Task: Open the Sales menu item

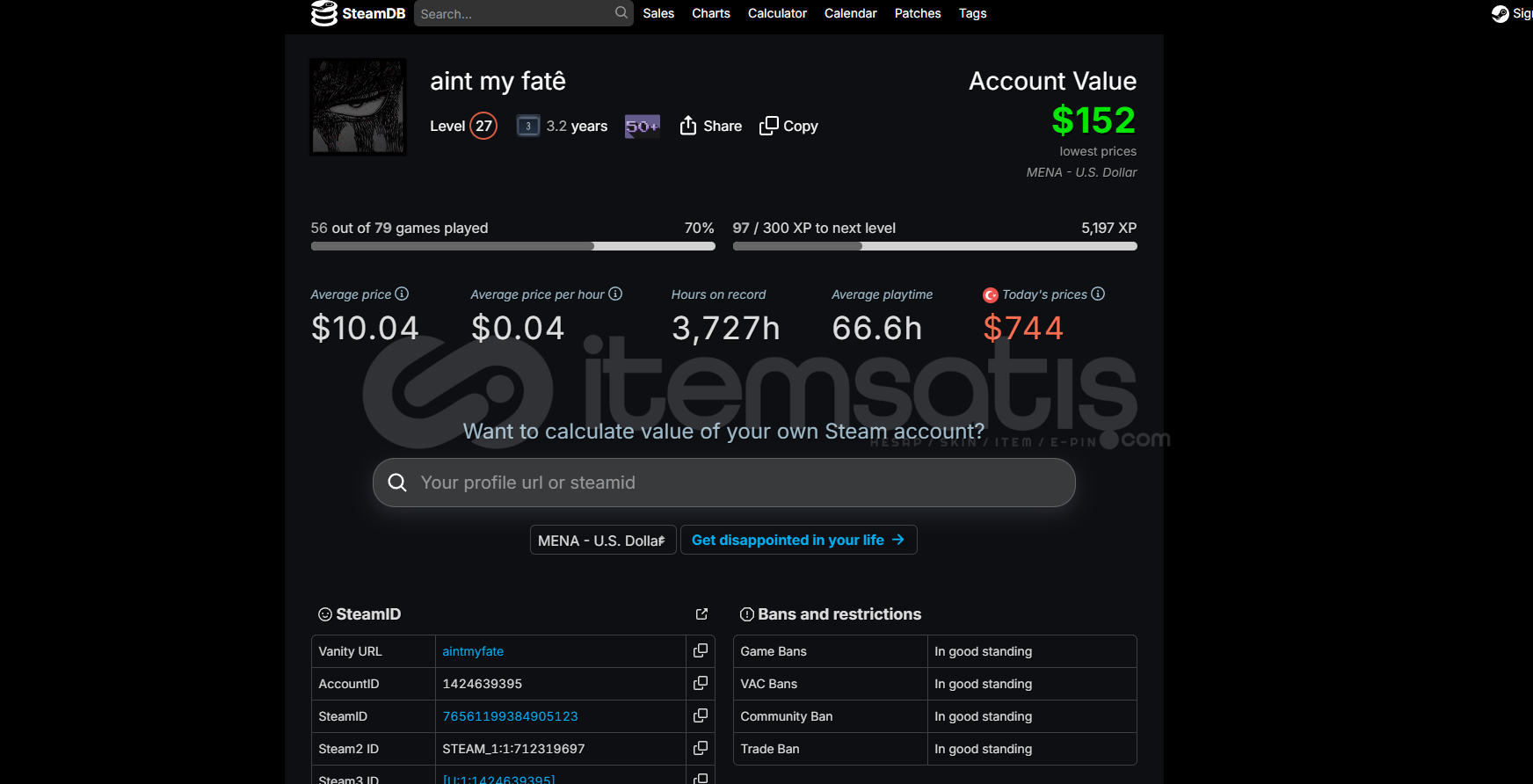Action: pos(658,13)
